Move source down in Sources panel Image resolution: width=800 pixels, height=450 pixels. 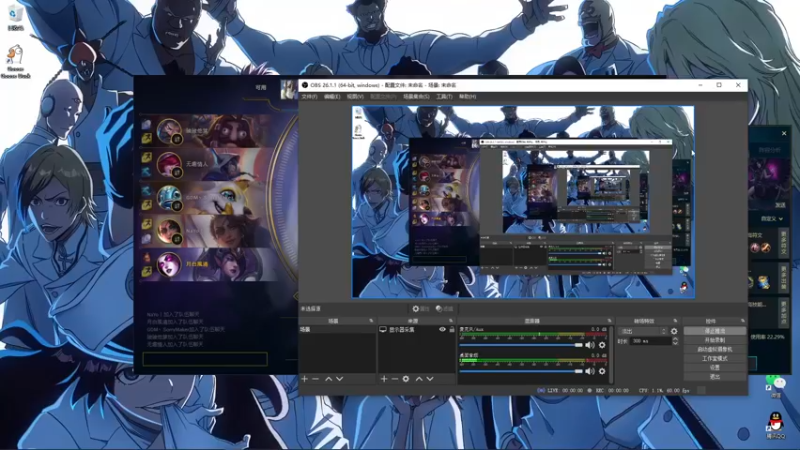pyautogui.click(x=430, y=379)
